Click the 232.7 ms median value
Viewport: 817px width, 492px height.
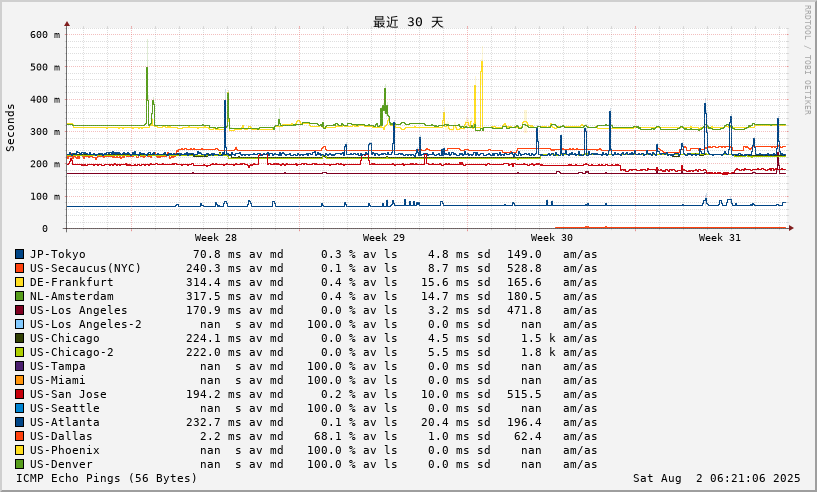coord(214,422)
